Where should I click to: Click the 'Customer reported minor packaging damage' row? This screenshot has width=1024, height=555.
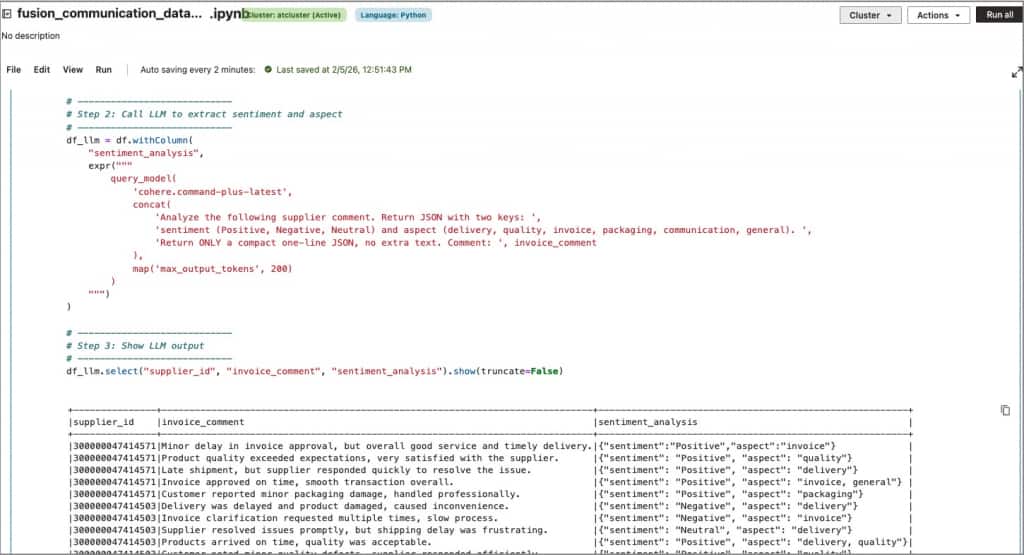click(x=490, y=494)
